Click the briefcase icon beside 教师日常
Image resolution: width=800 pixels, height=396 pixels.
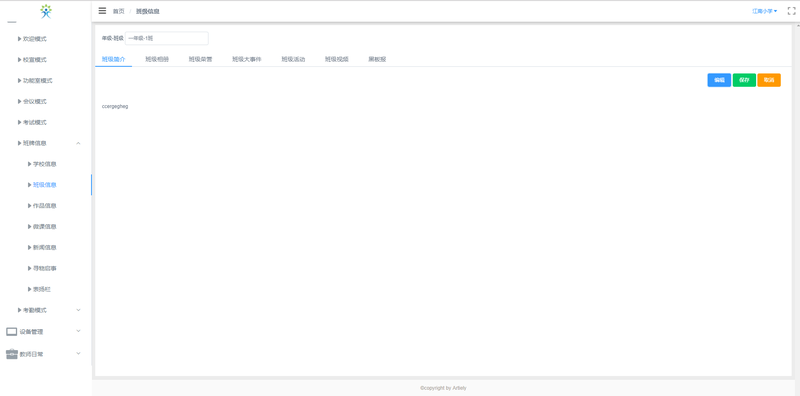pos(12,354)
